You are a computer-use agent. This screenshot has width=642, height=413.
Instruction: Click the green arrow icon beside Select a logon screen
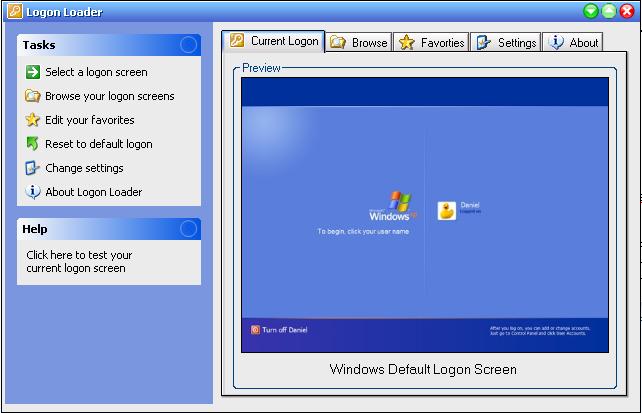[33, 72]
